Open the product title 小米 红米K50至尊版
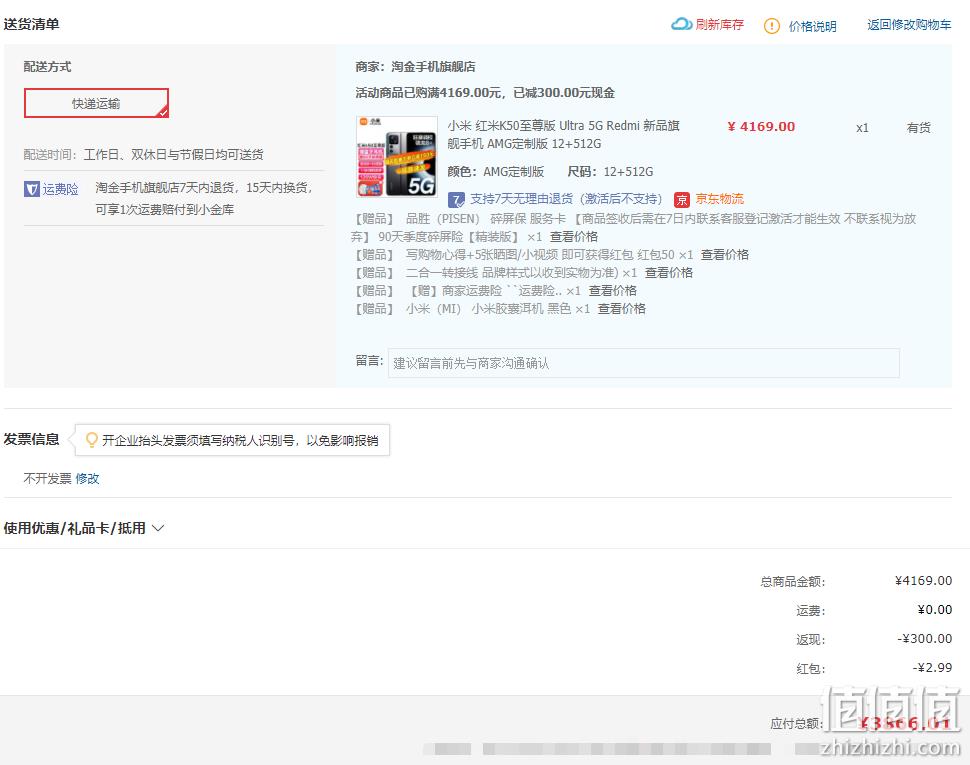 click(x=564, y=134)
